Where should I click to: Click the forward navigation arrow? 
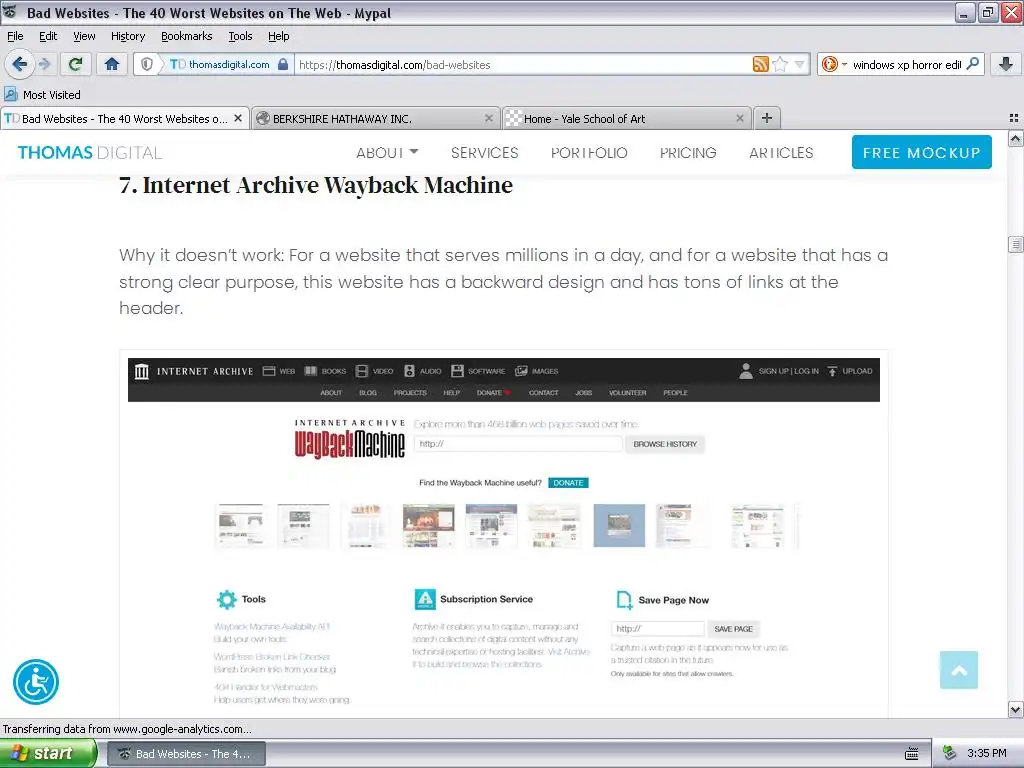coord(44,64)
